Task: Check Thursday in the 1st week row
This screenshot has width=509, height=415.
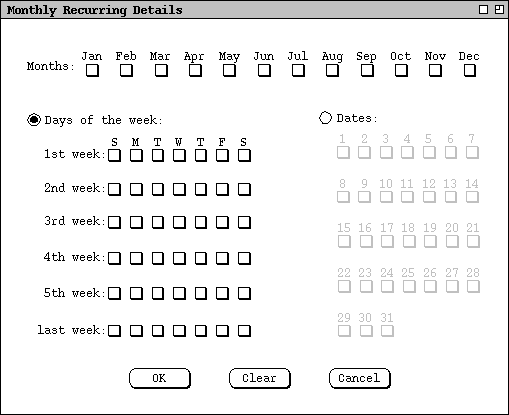Action: pyautogui.click(x=201, y=156)
